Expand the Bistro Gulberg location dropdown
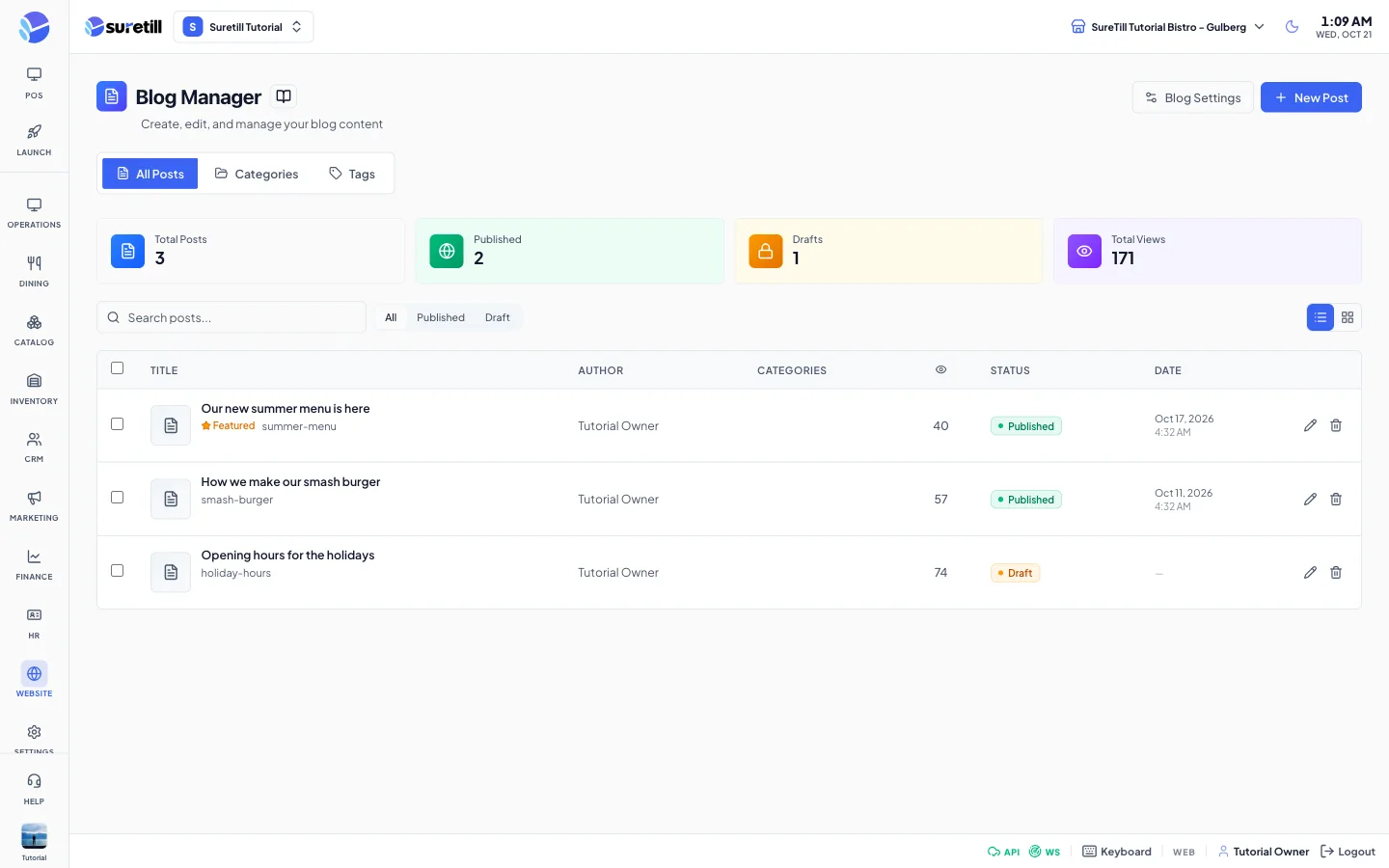Viewport: 1389px width, 868px height. click(x=1168, y=27)
